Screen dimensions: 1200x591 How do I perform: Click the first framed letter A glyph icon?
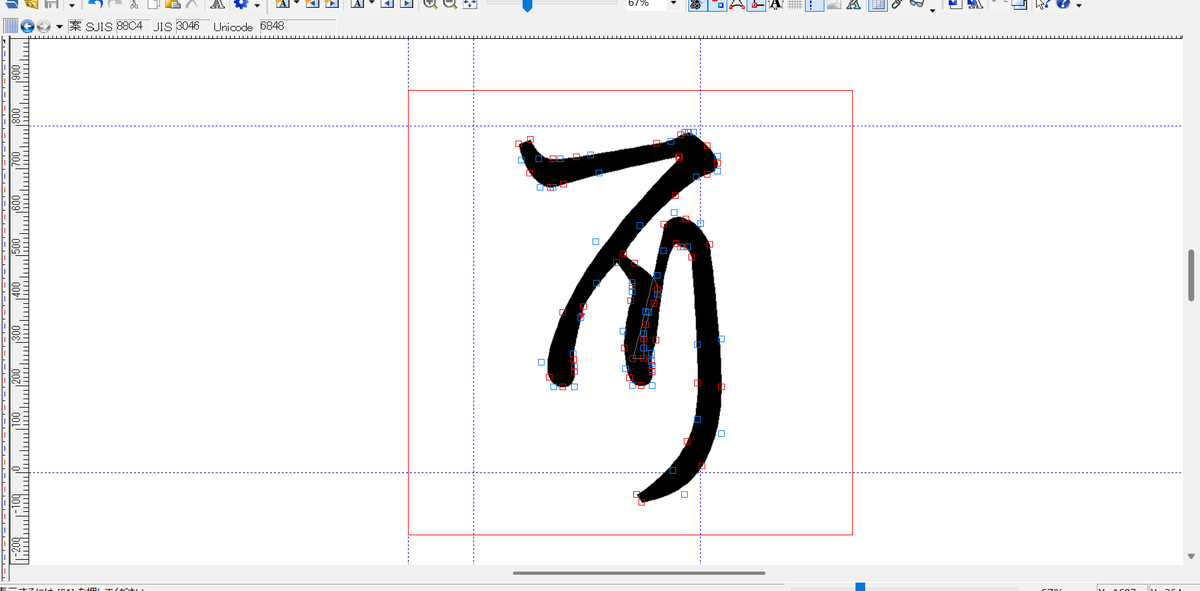pos(282,4)
